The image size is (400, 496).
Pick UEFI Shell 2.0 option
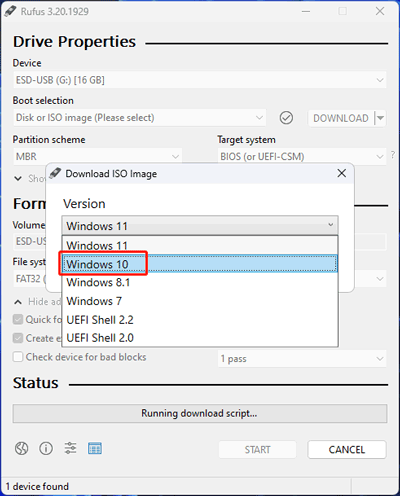(200, 338)
